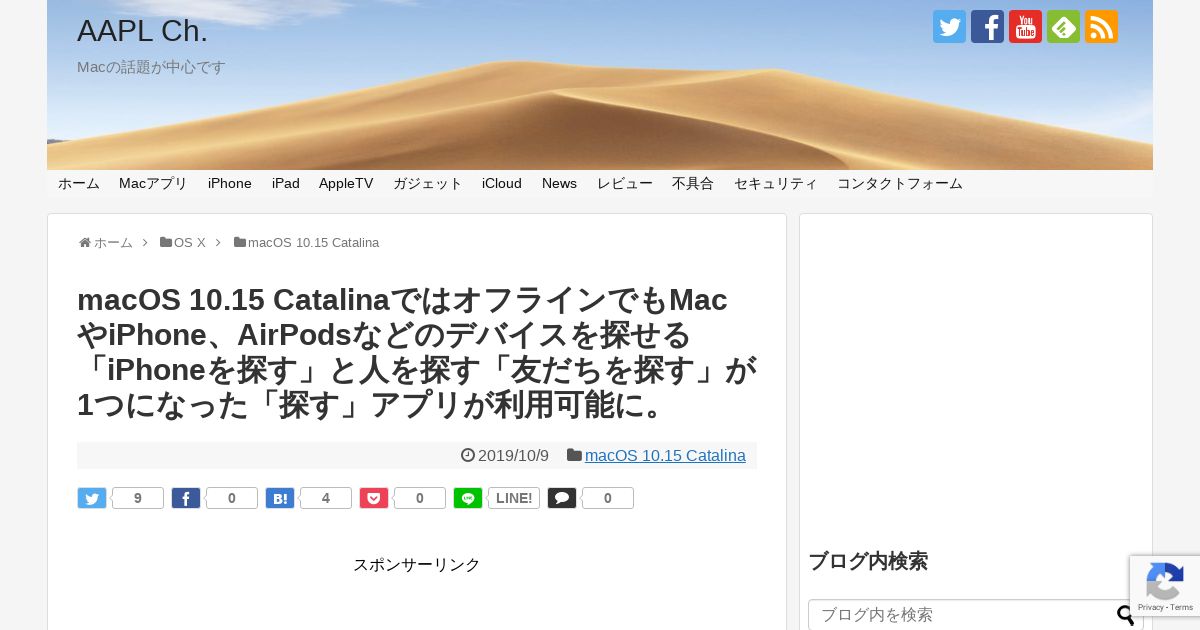The width and height of the screenshot is (1200, 630).
Task: Click the Facebook share icon below the article
Action: click(186, 498)
